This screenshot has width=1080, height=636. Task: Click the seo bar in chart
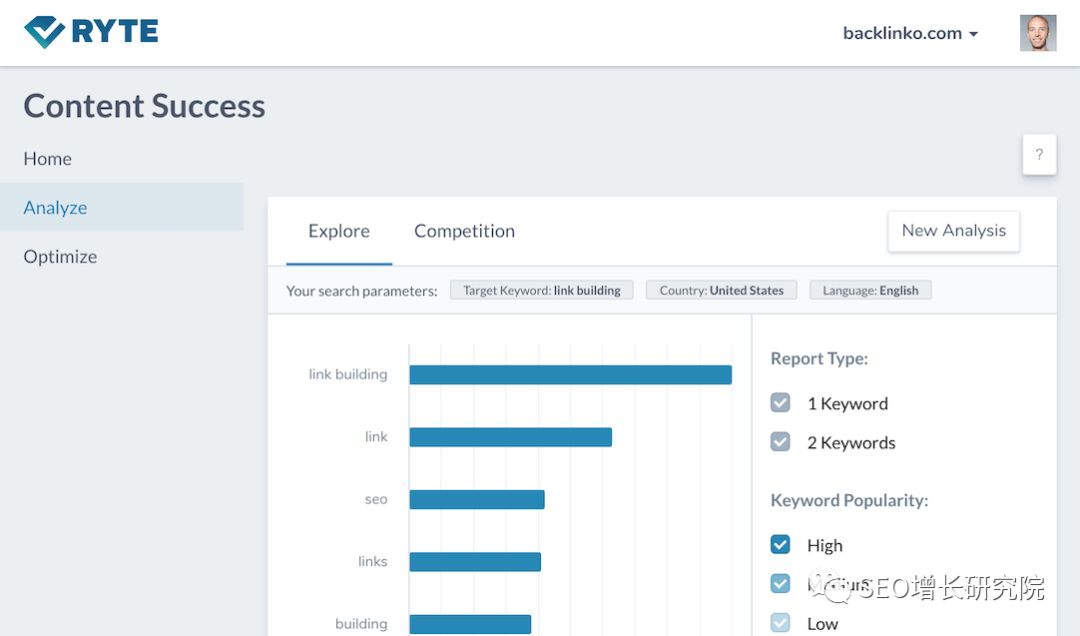477,500
